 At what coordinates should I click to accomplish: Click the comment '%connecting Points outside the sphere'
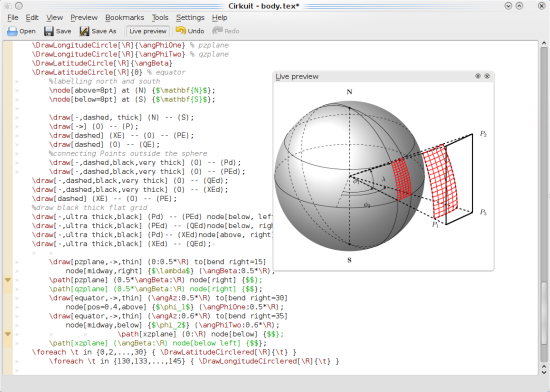128,154
